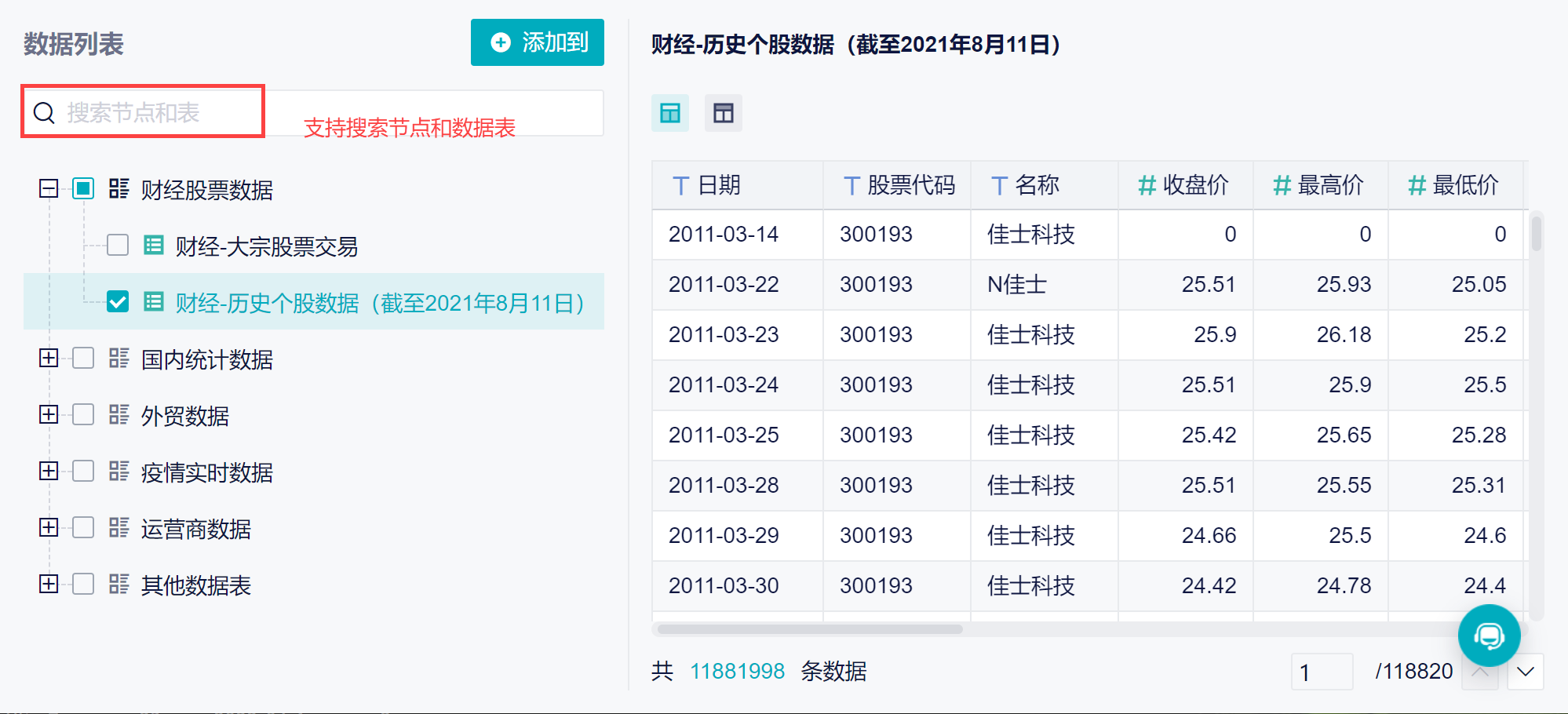Click the teal table view icon
Screen dimensions: 1568x714
pyautogui.click(x=670, y=113)
